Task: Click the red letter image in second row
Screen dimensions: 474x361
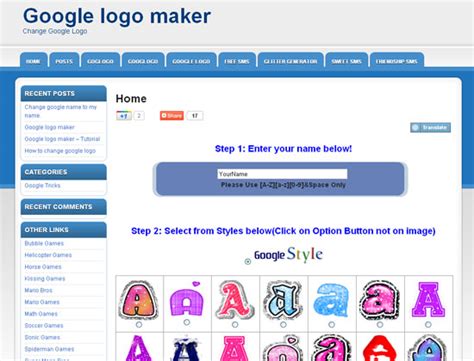Action: pos(380,348)
